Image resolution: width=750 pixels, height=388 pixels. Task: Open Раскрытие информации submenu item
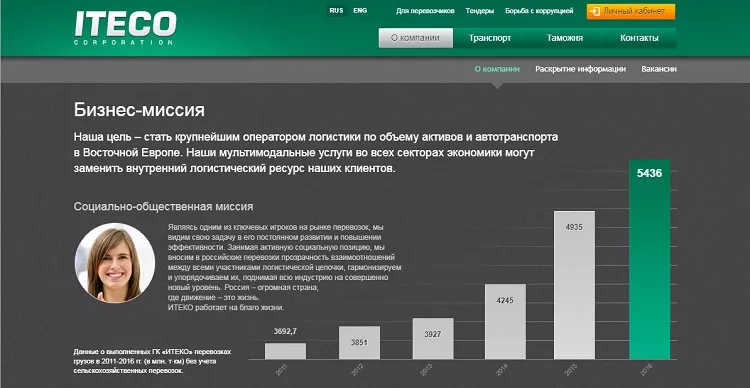(x=581, y=69)
